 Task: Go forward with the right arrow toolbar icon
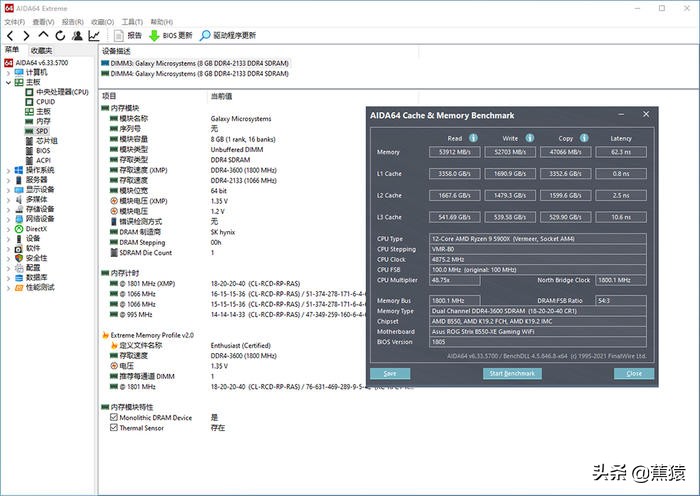[26, 36]
